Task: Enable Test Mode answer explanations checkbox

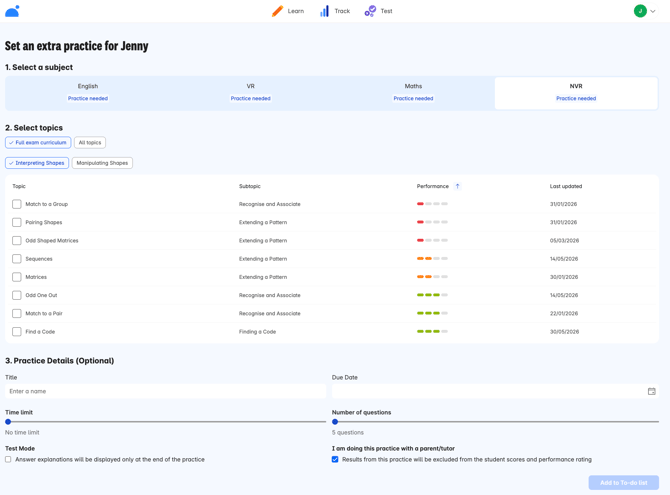Action: click(8, 460)
